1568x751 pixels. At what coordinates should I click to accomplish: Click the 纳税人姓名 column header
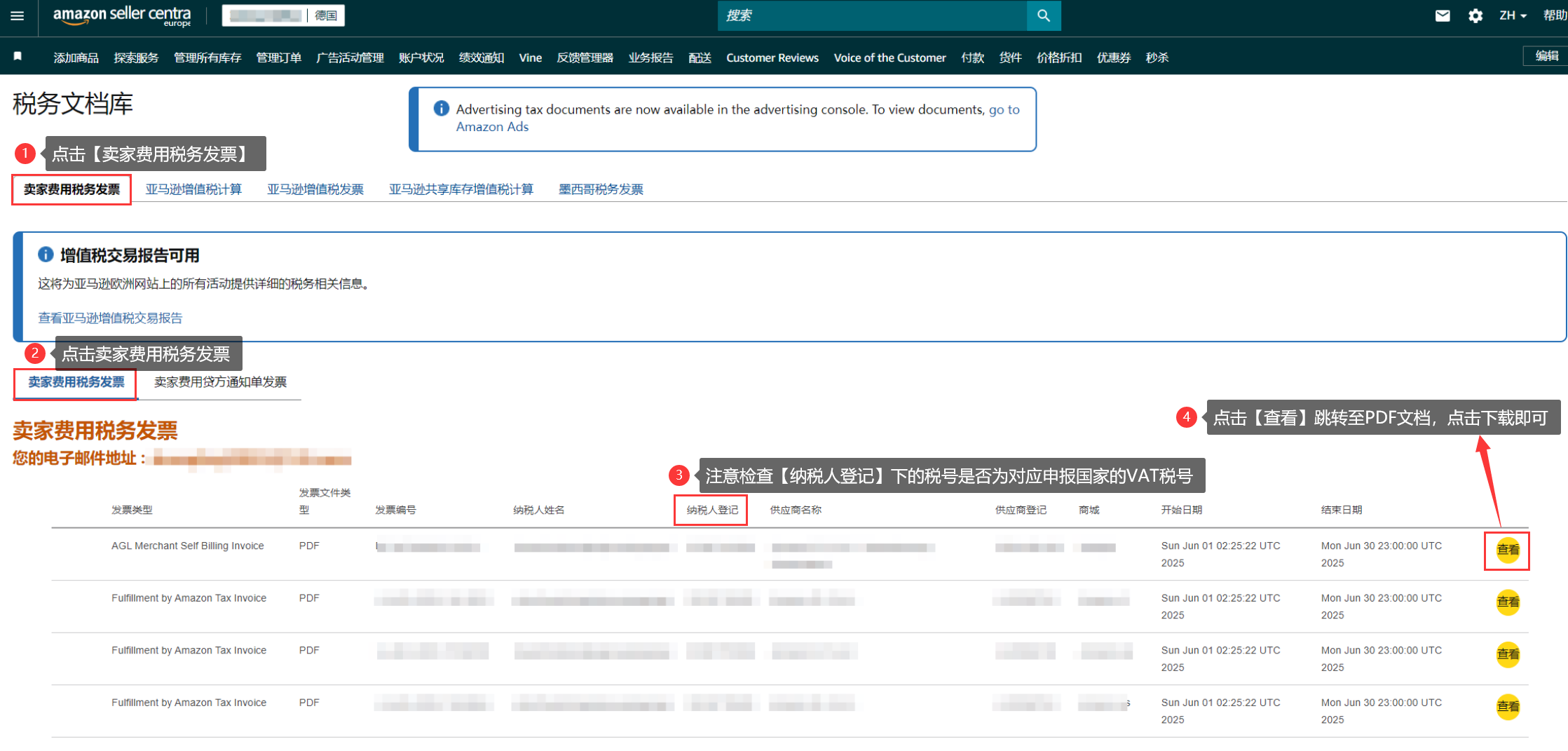click(538, 510)
